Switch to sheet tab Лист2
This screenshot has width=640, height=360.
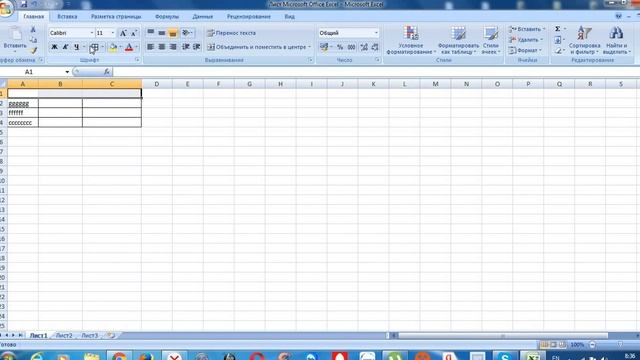(64, 336)
